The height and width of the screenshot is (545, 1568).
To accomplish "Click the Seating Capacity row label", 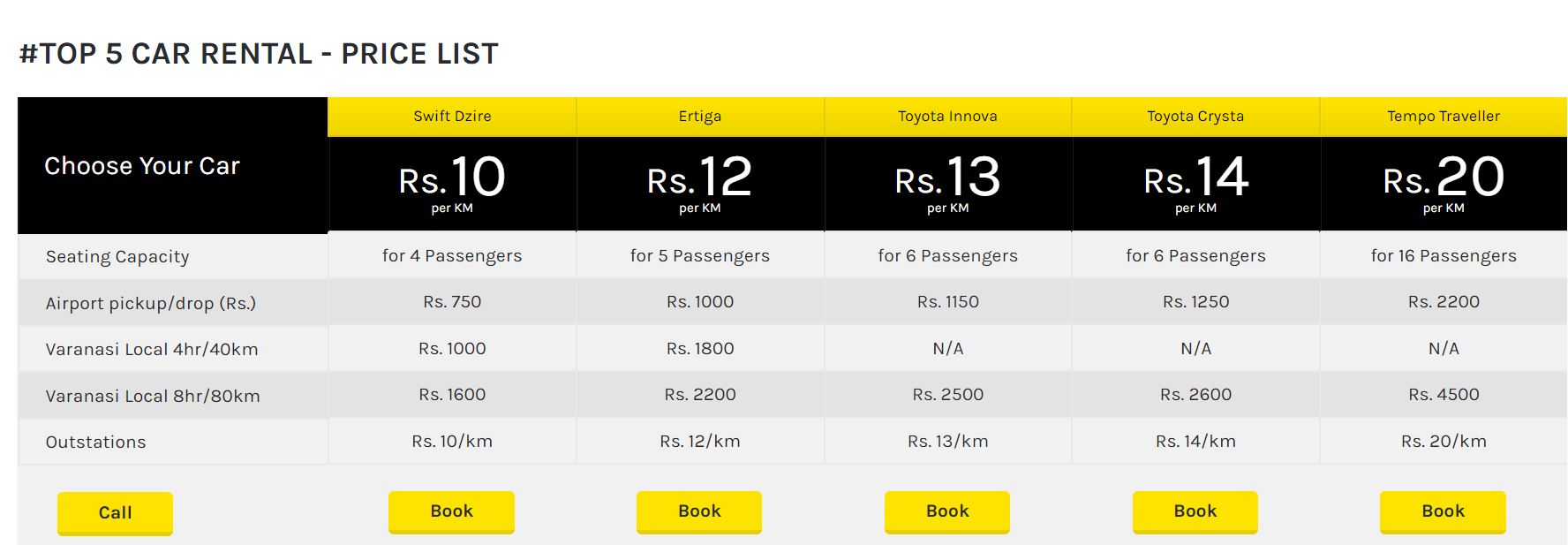I will (117, 256).
